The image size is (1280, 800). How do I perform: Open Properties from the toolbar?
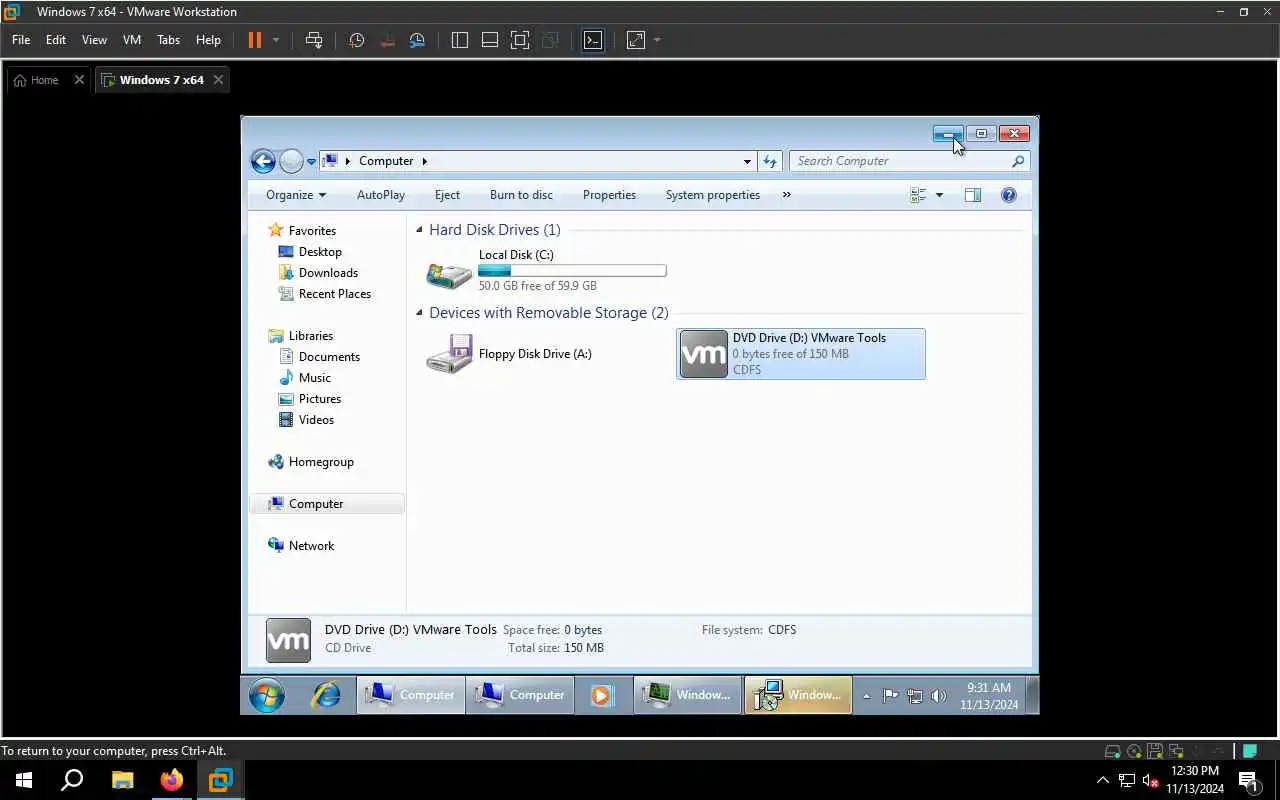click(609, 195)
